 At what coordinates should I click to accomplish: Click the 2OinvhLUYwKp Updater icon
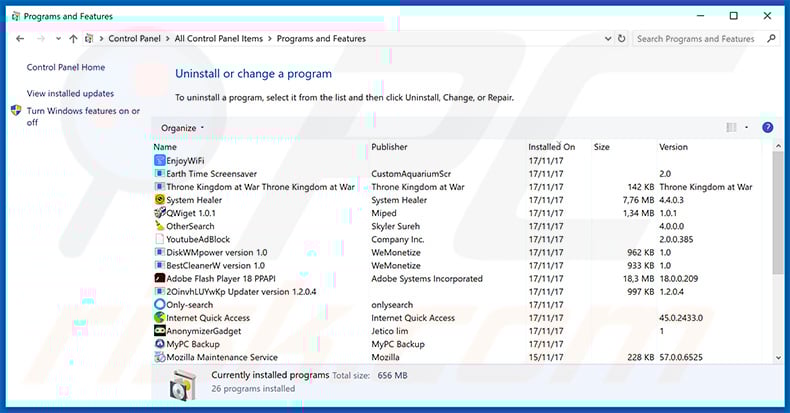pos(160,292)
